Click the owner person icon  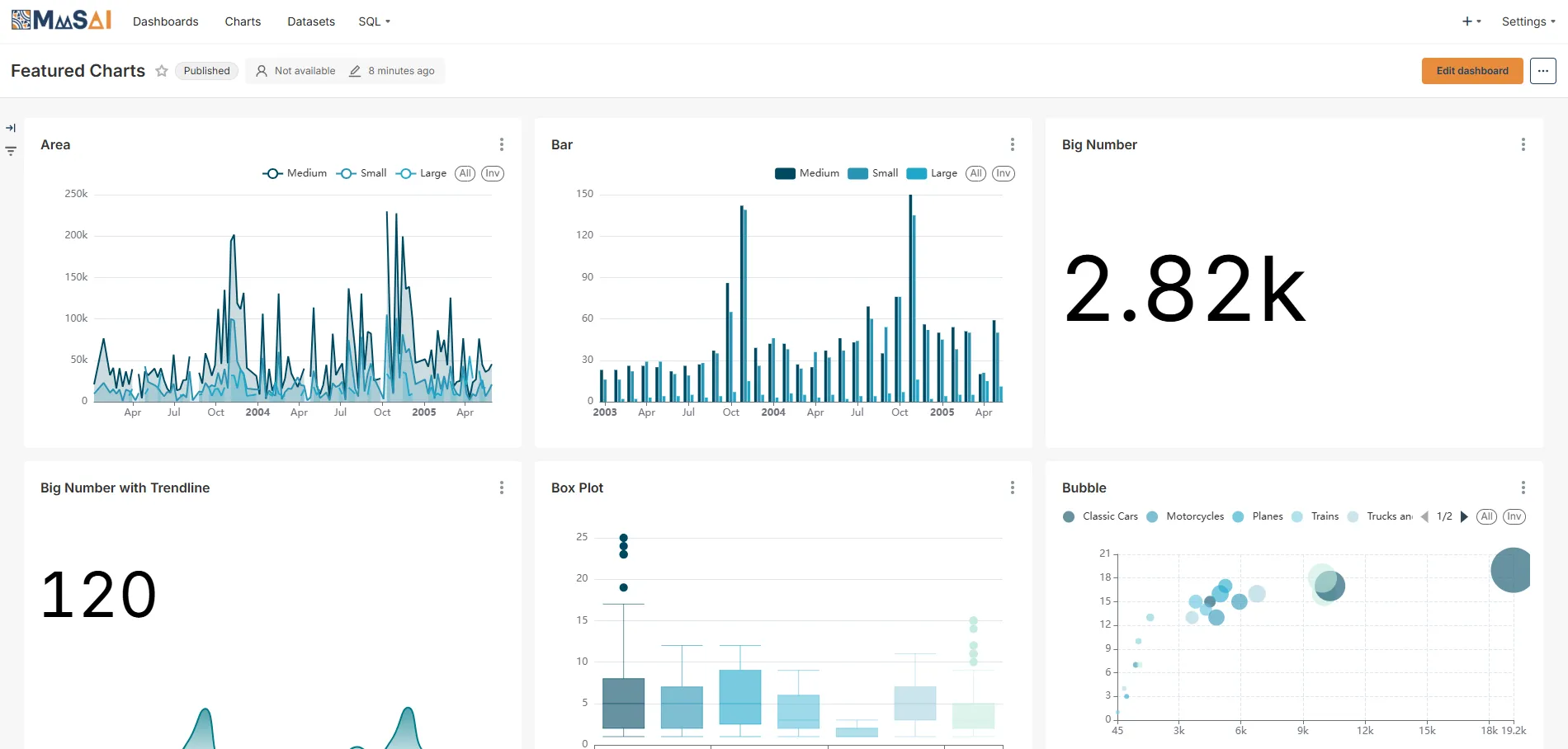pos(262,71)
